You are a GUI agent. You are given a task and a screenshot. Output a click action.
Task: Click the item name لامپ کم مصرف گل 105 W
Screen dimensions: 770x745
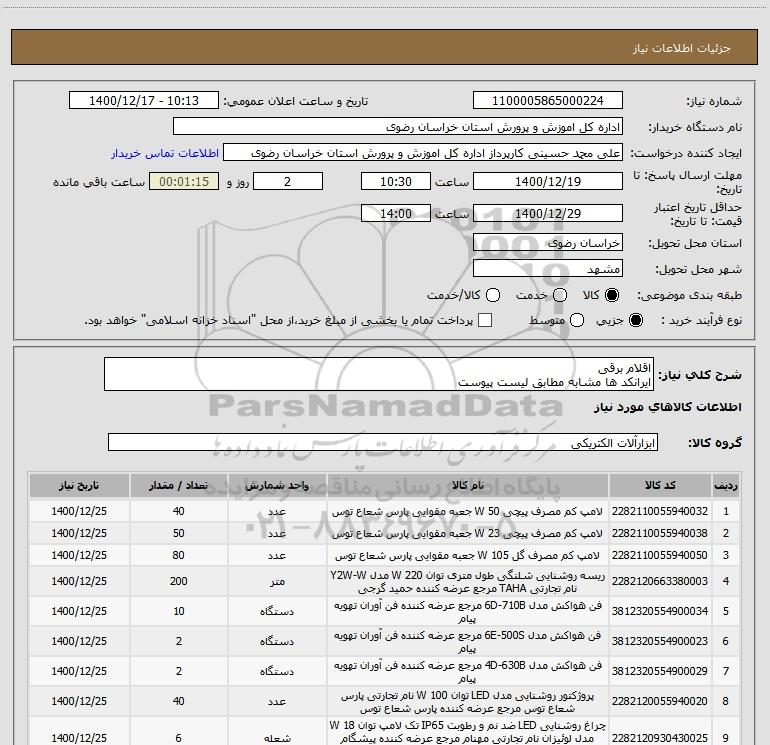coord(468,555)
